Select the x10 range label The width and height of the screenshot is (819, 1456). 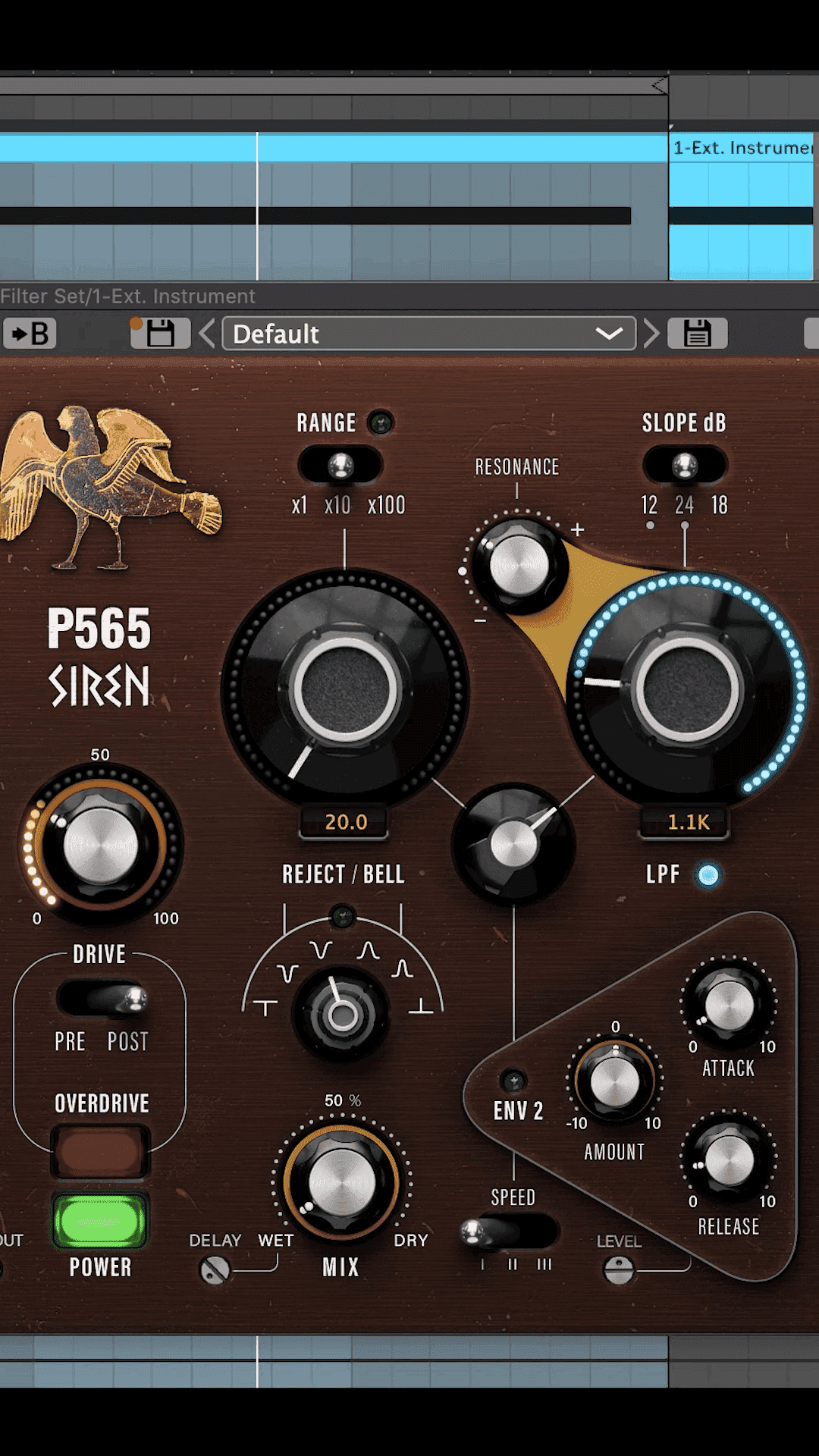click(x=338, y=505)
